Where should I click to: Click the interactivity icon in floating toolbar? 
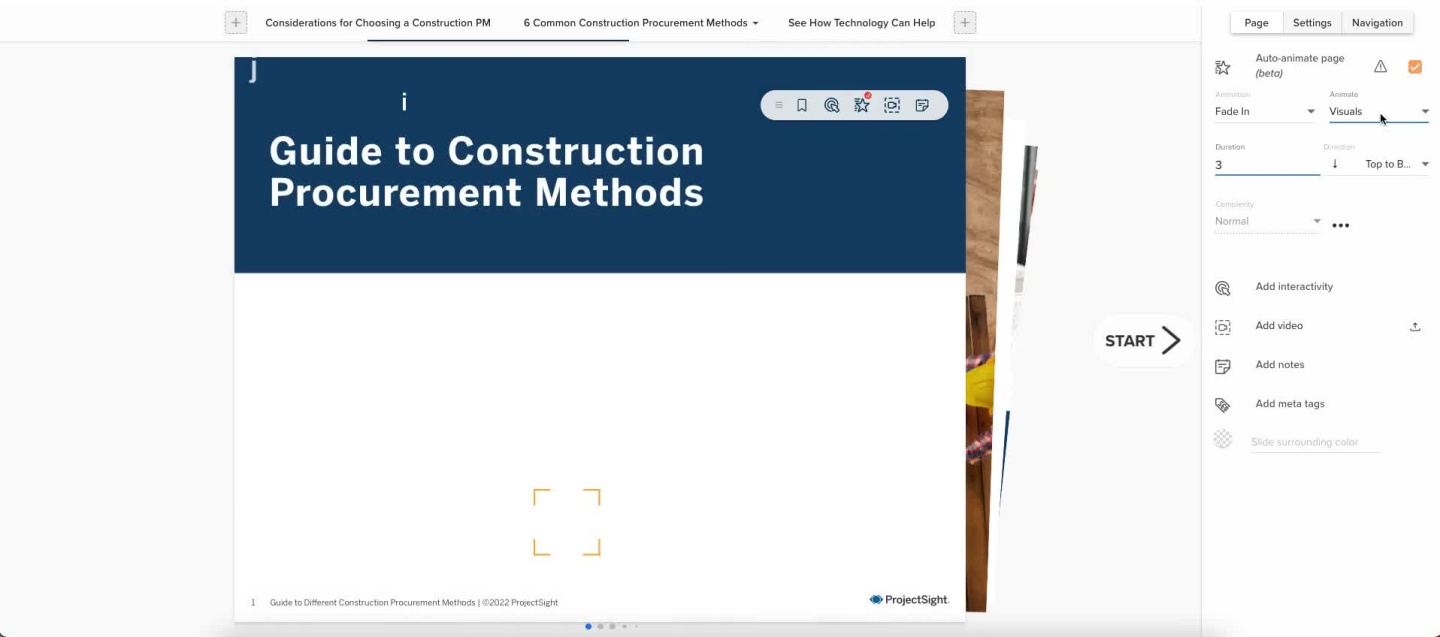831,105
